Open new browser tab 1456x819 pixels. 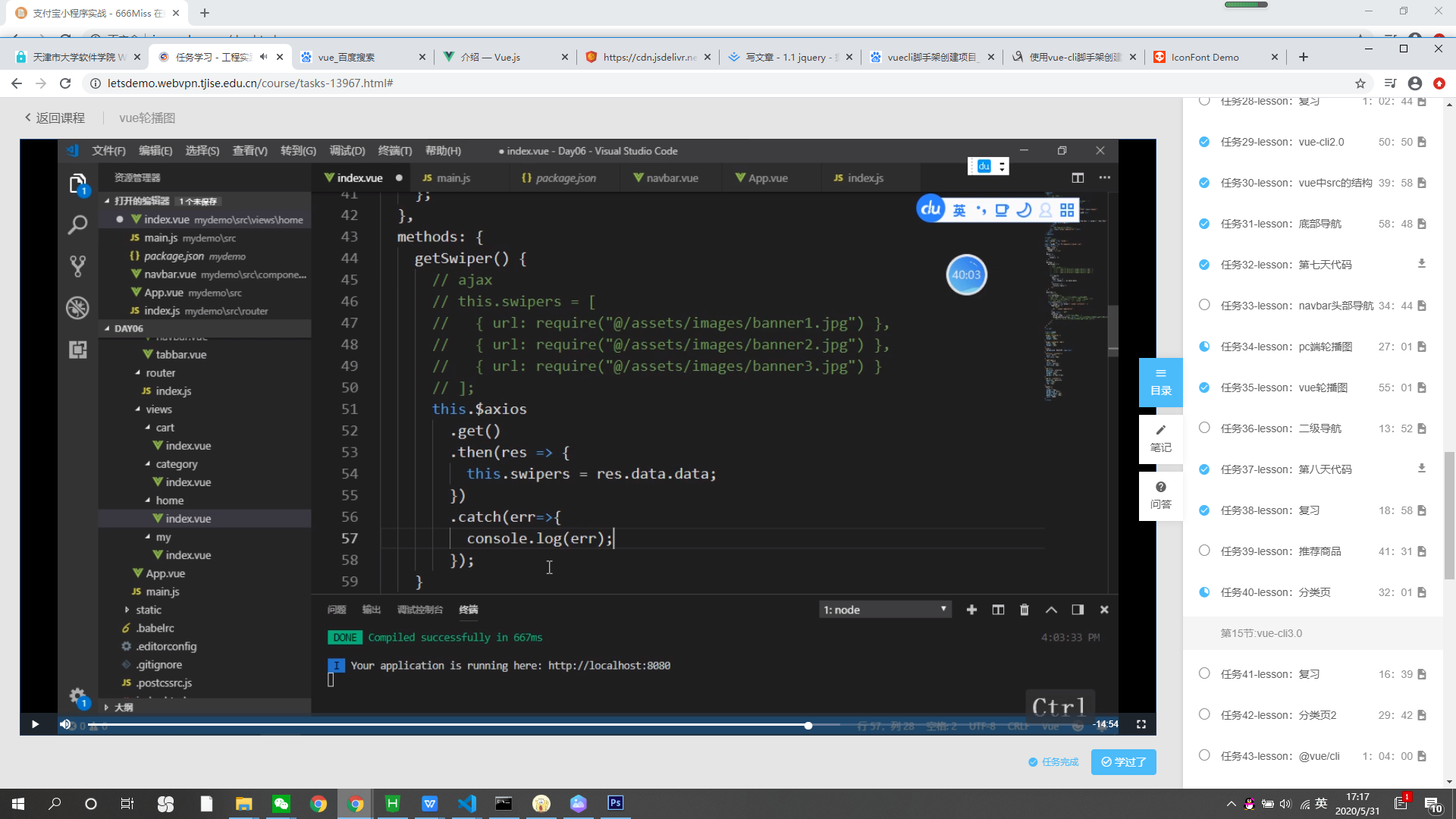[x=1303, y=57]
